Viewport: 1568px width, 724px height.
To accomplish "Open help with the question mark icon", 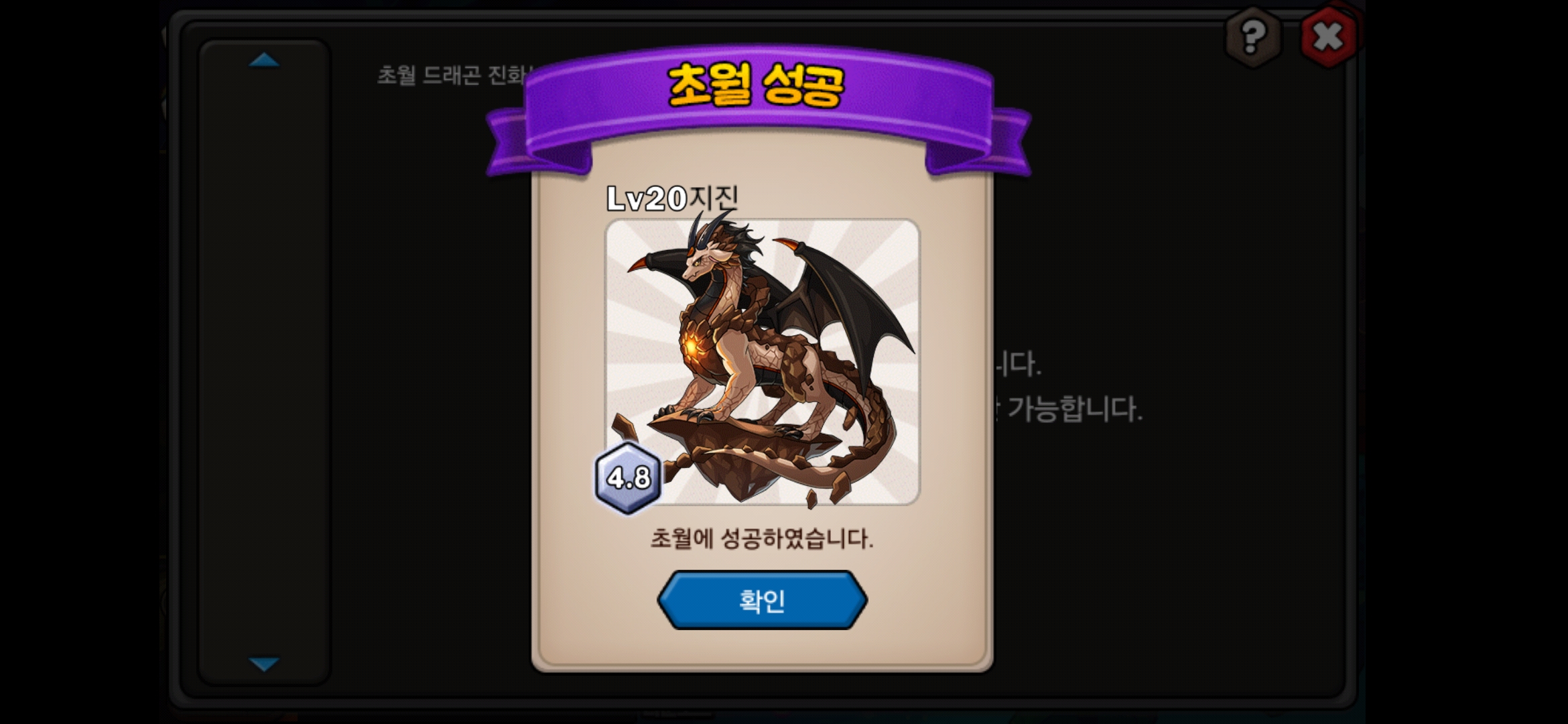I will coord(1252,36).
